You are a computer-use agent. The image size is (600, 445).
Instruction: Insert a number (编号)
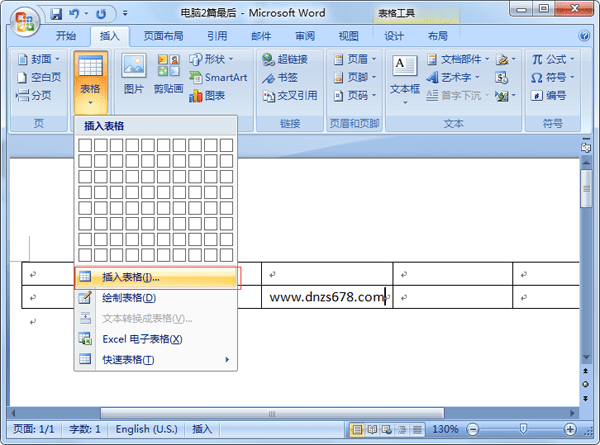[x=548, y=95]
